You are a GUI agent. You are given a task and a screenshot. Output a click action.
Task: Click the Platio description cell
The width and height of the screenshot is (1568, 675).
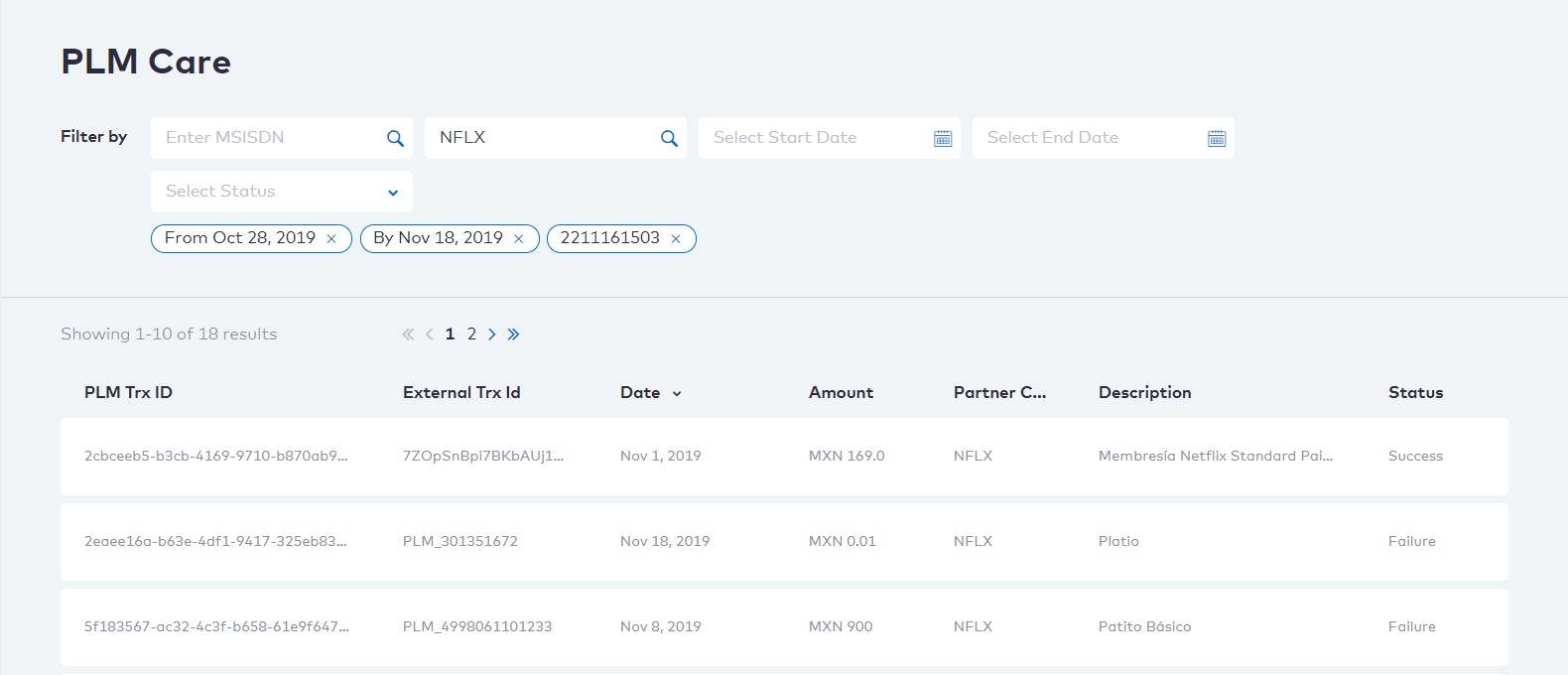(x=1118, y=542)
